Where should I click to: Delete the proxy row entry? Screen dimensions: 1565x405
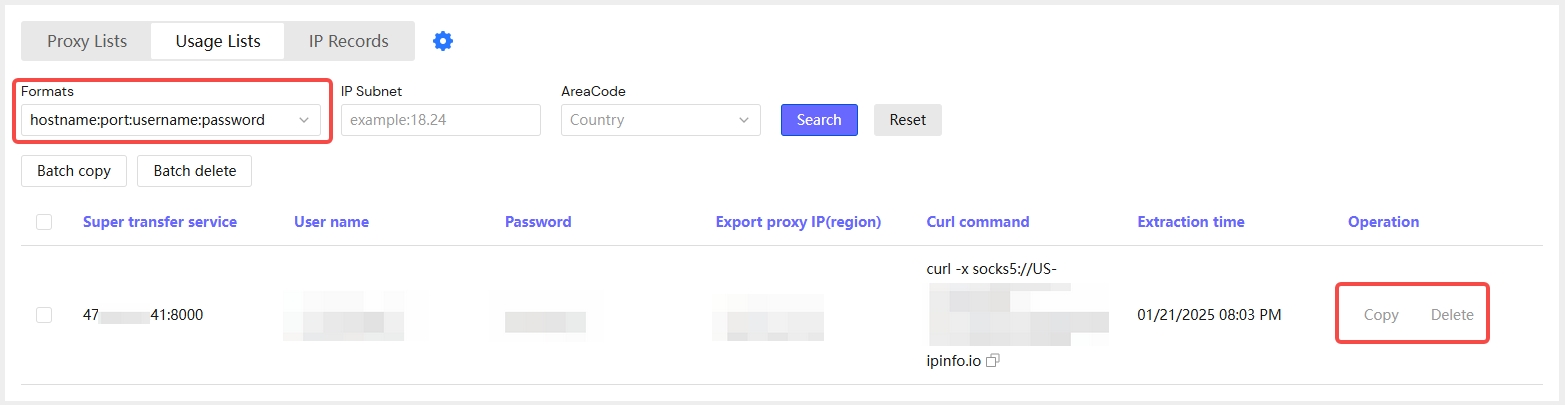pos(1452,315)
